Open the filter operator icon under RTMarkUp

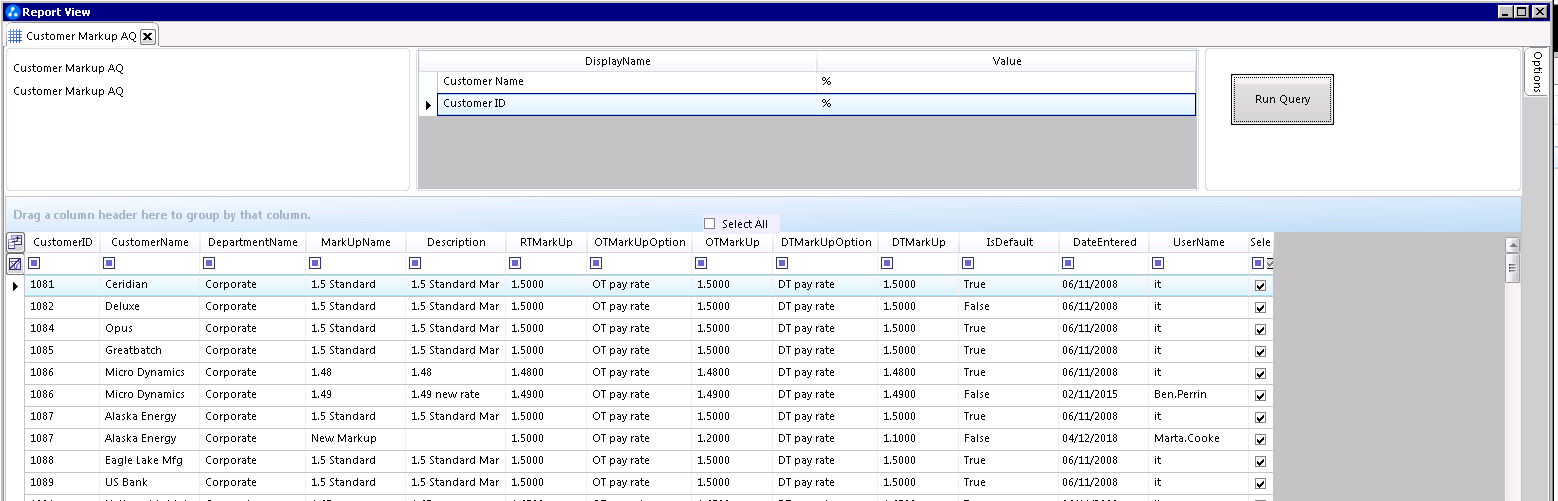click(515, 263)
